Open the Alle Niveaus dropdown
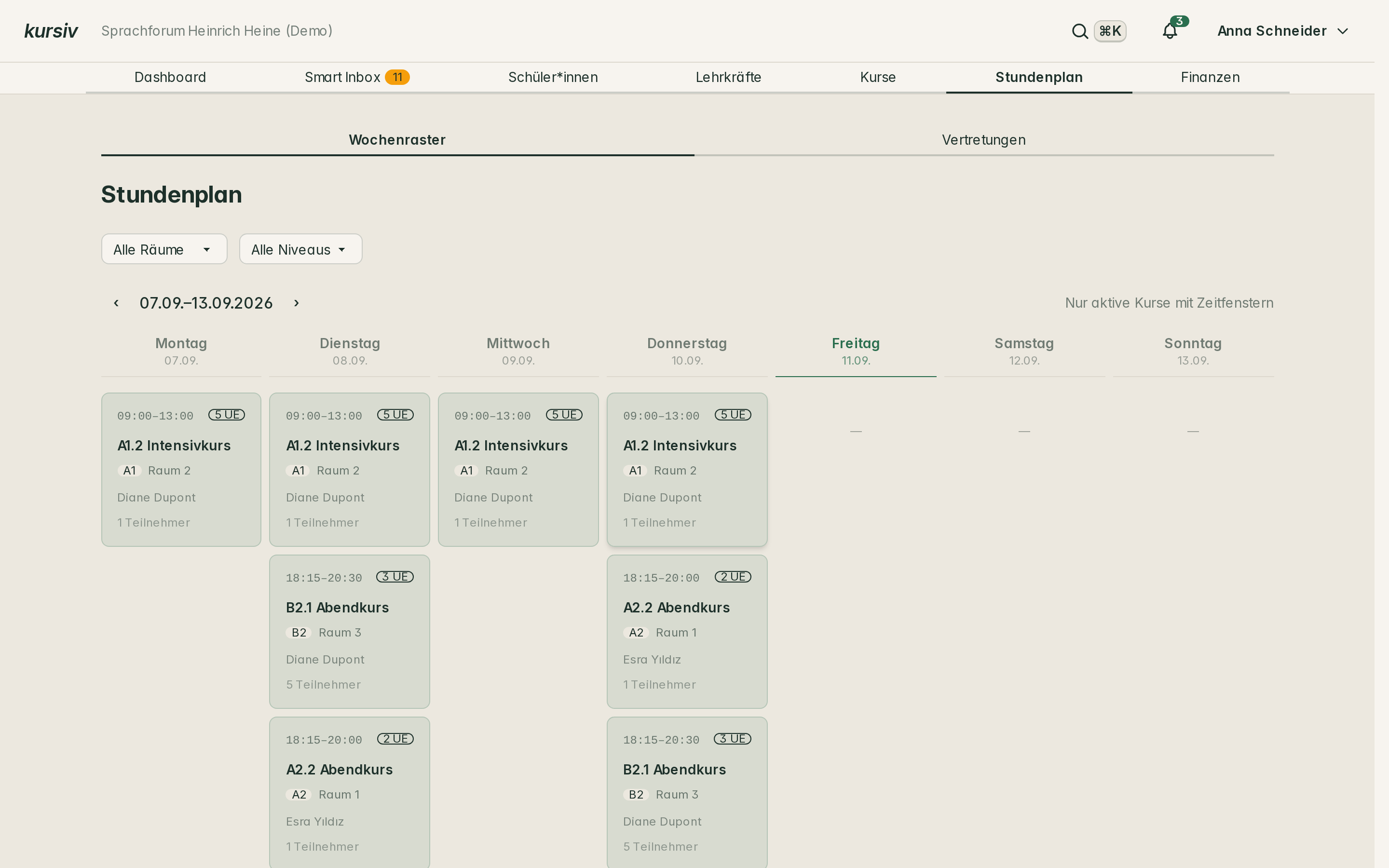This screenshot has height=868, width=1389. coord(301,249)
